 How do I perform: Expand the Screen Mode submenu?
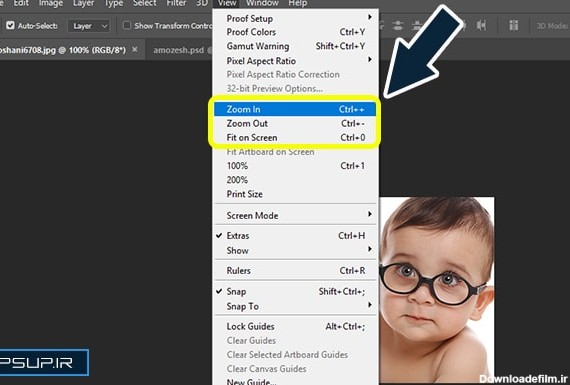point(295,215)
